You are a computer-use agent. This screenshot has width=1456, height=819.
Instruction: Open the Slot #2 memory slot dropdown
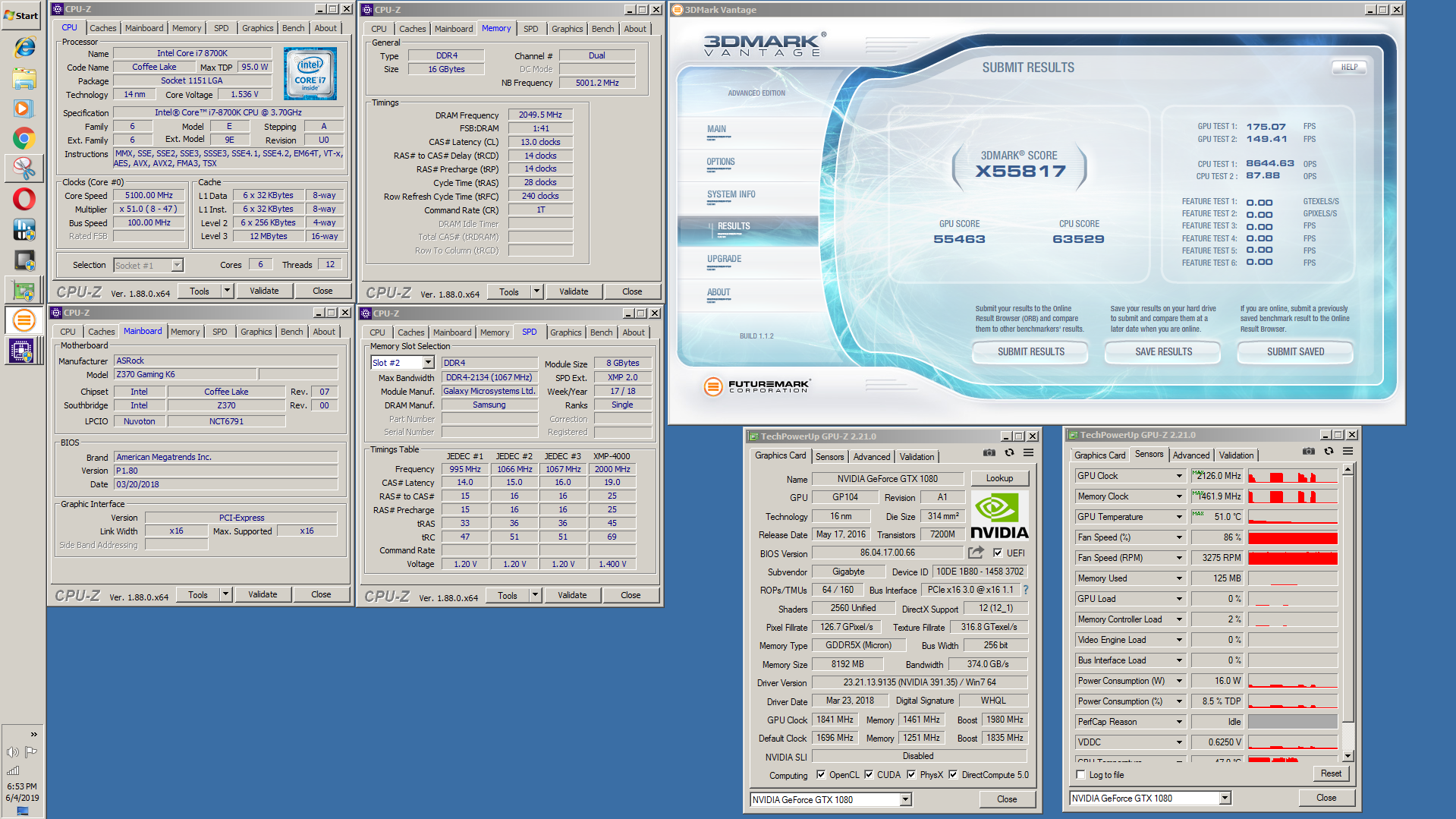[428, 363]
